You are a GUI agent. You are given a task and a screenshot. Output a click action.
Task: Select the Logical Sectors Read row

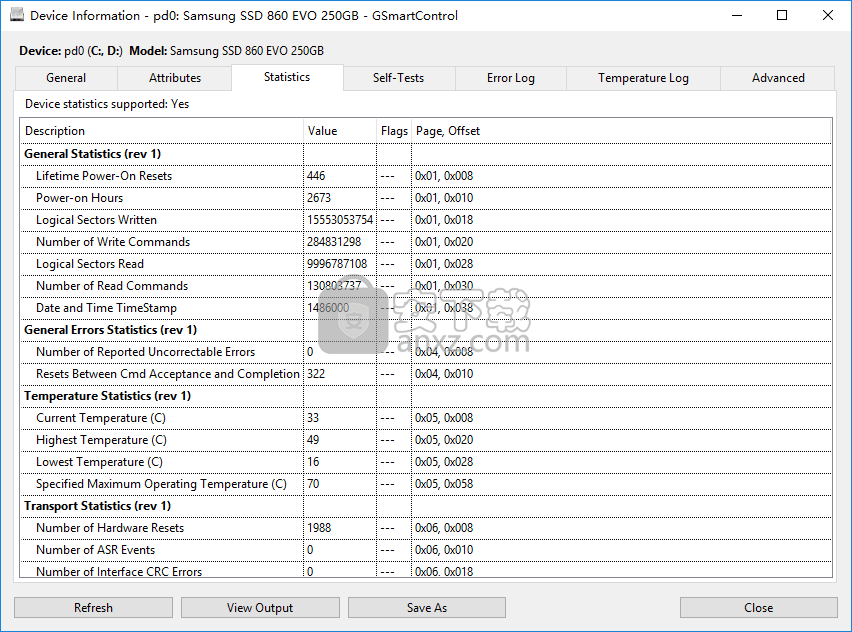(426, 264)
